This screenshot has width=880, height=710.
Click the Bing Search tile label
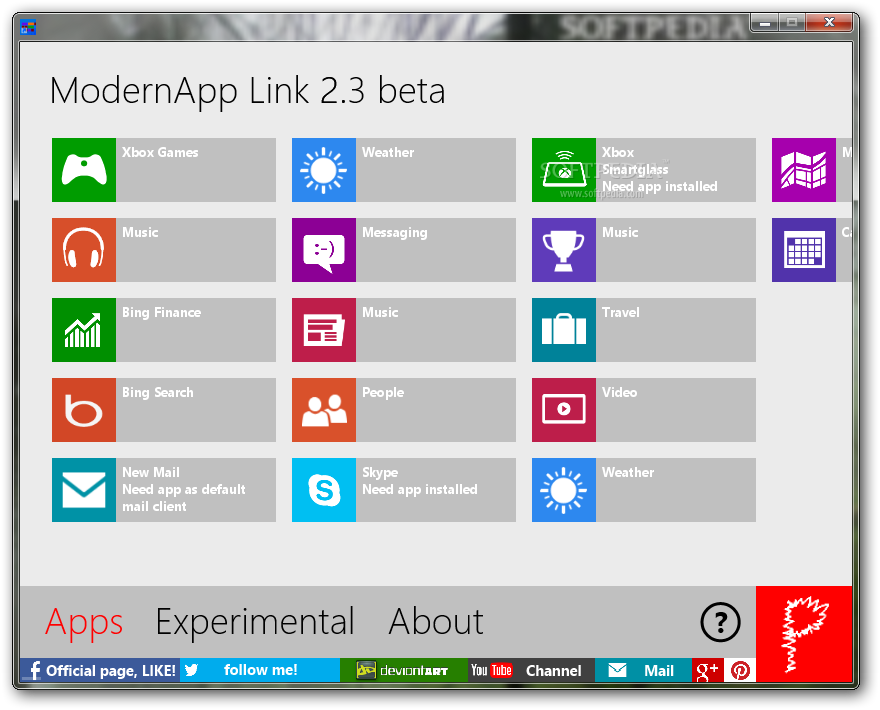click(158, 392)
